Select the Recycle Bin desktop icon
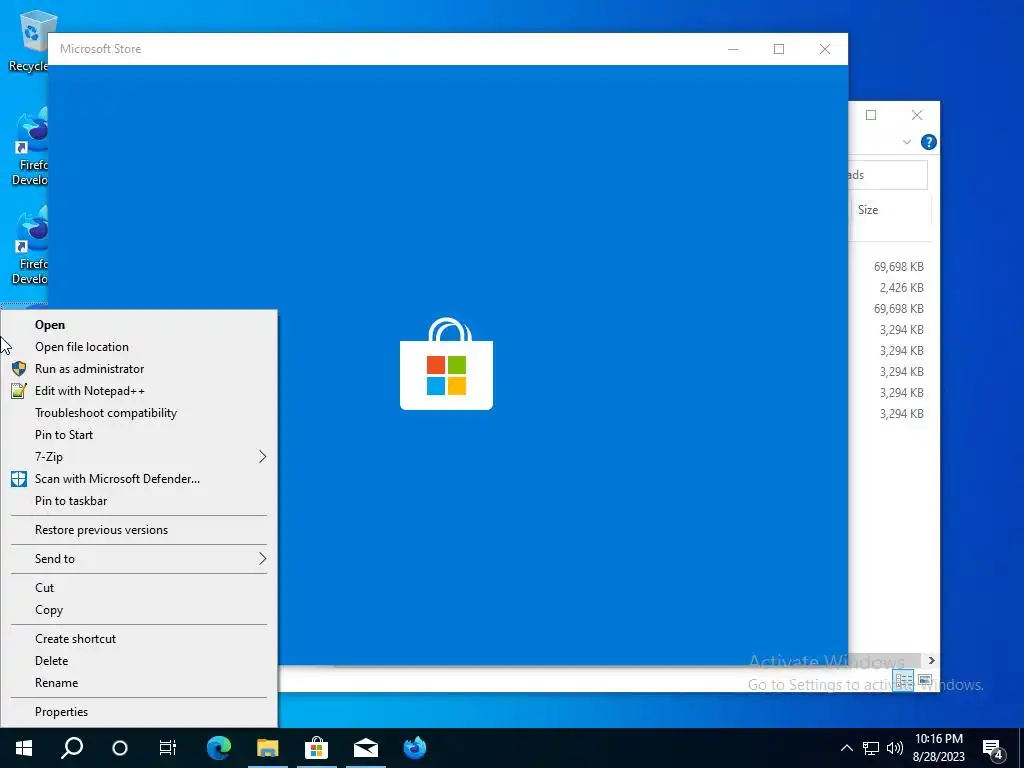1024x768 pixels. [x=28, y=41]
